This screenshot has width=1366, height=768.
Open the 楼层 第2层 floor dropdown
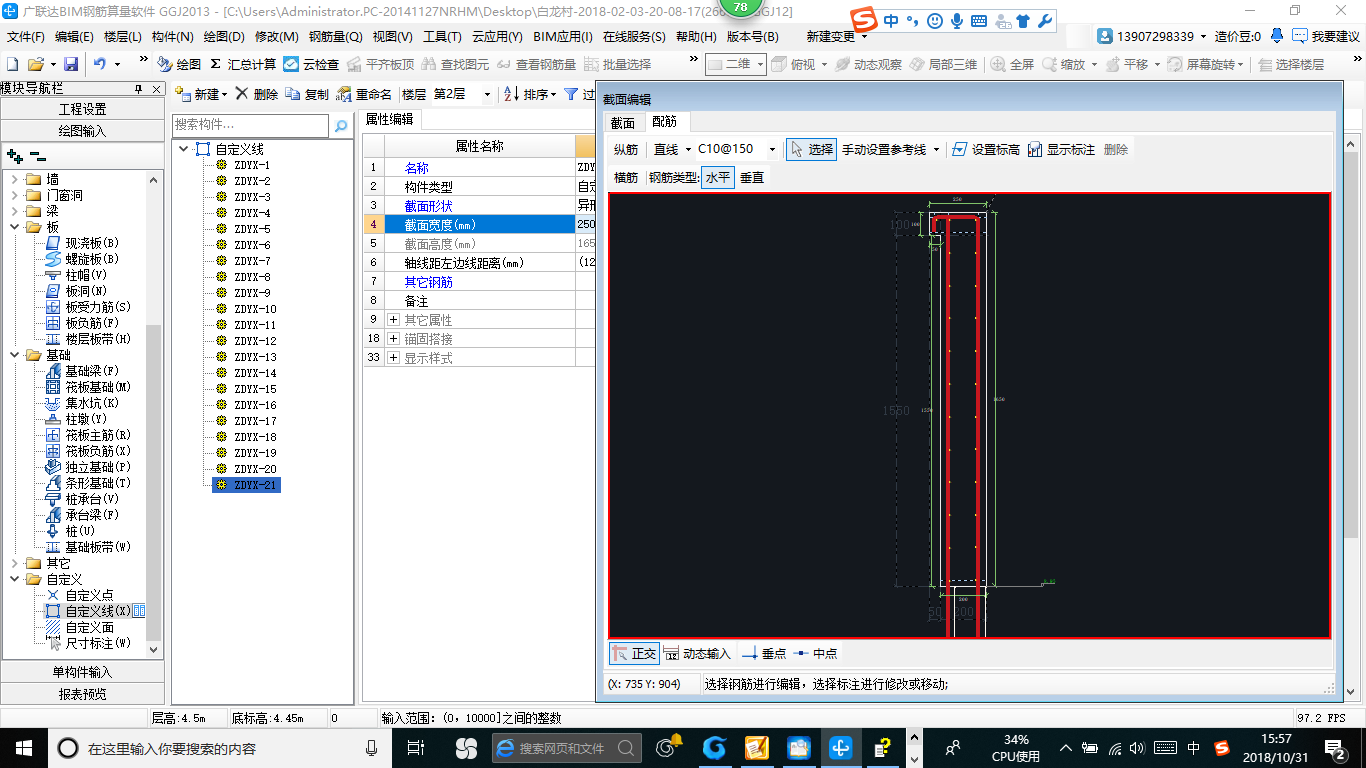(x=487, y=94)
